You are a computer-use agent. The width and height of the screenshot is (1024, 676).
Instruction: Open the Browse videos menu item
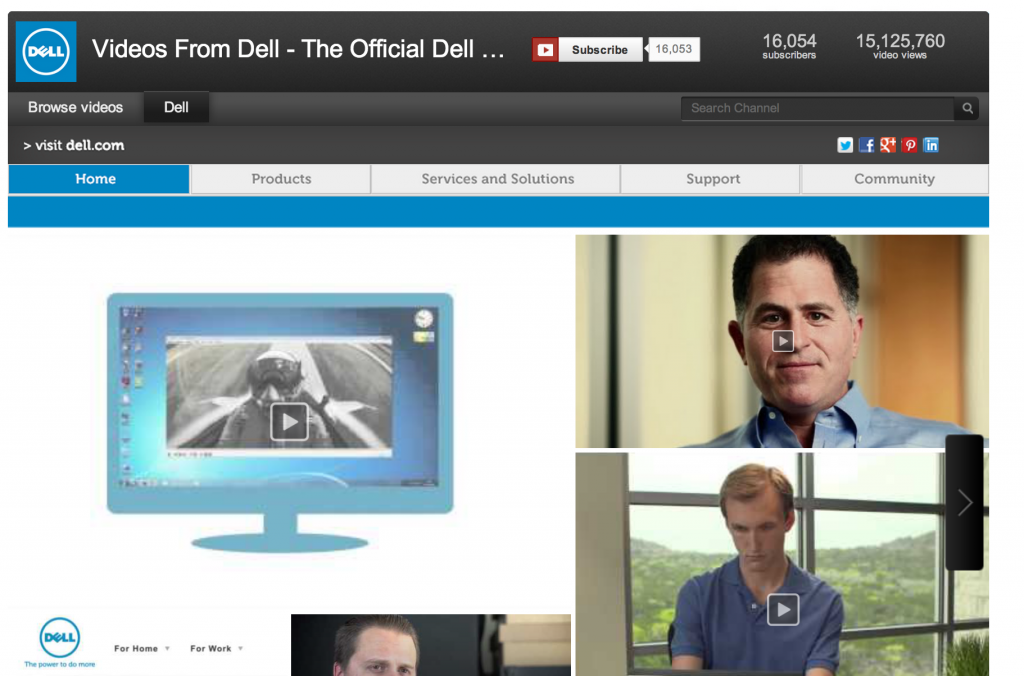(75, 107)
